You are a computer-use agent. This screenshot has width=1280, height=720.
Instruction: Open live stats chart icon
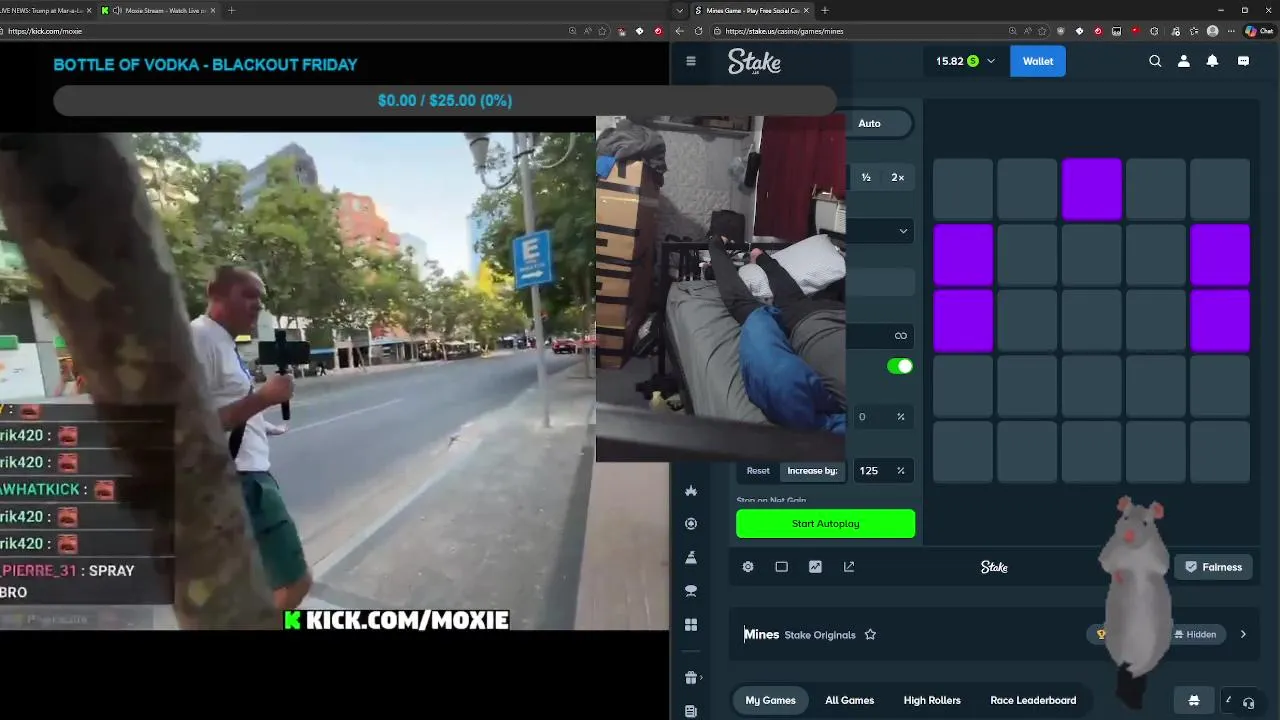[x=816, y=567]
